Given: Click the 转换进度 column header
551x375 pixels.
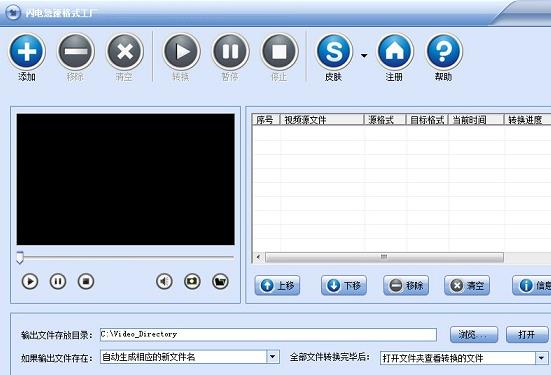Looking at the screenshot, I should [527, 119].
